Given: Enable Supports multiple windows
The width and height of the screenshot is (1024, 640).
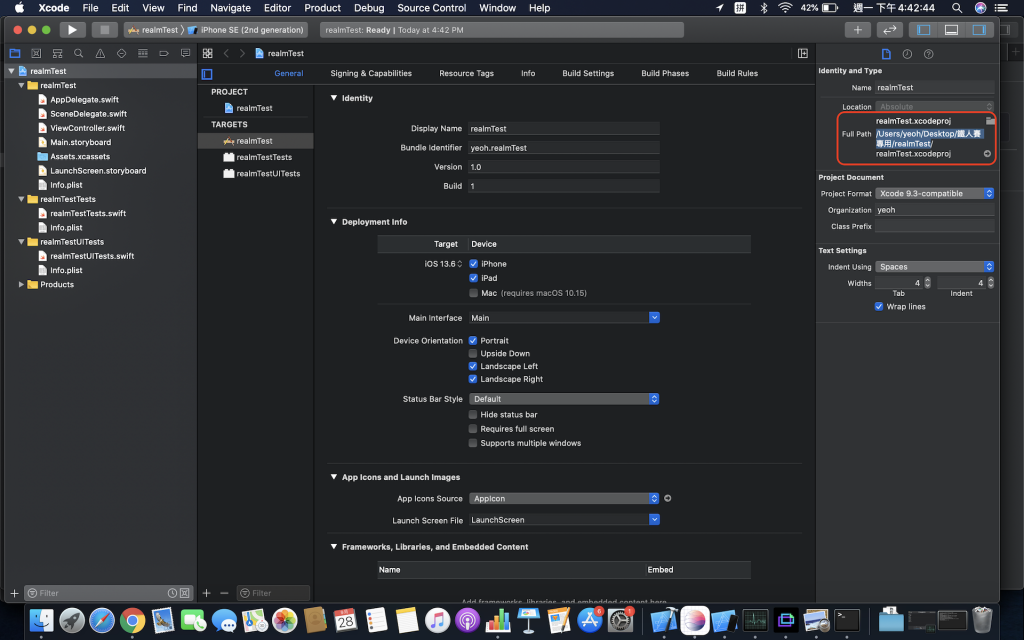Looking at the screenshot, I should (473, 443).
